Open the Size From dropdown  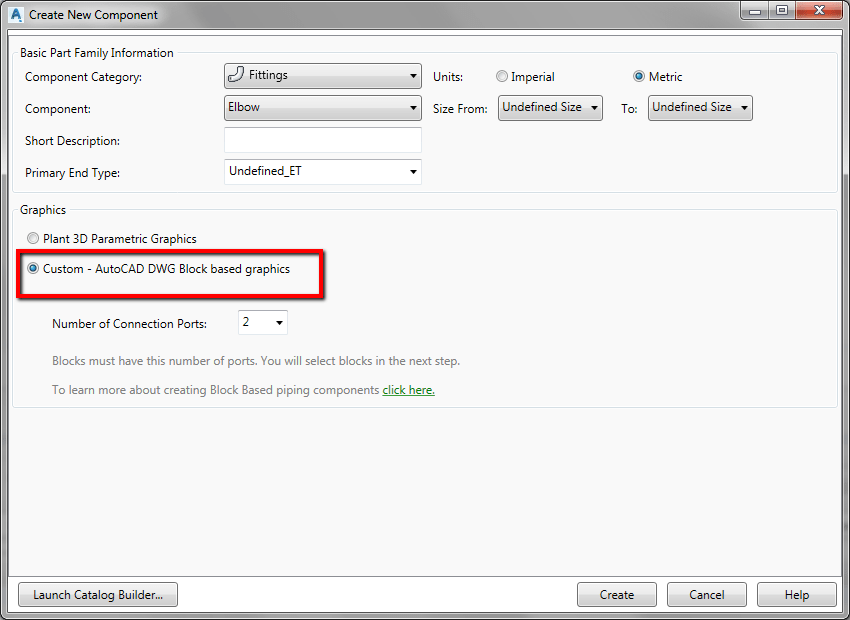(x=550, y=108)
